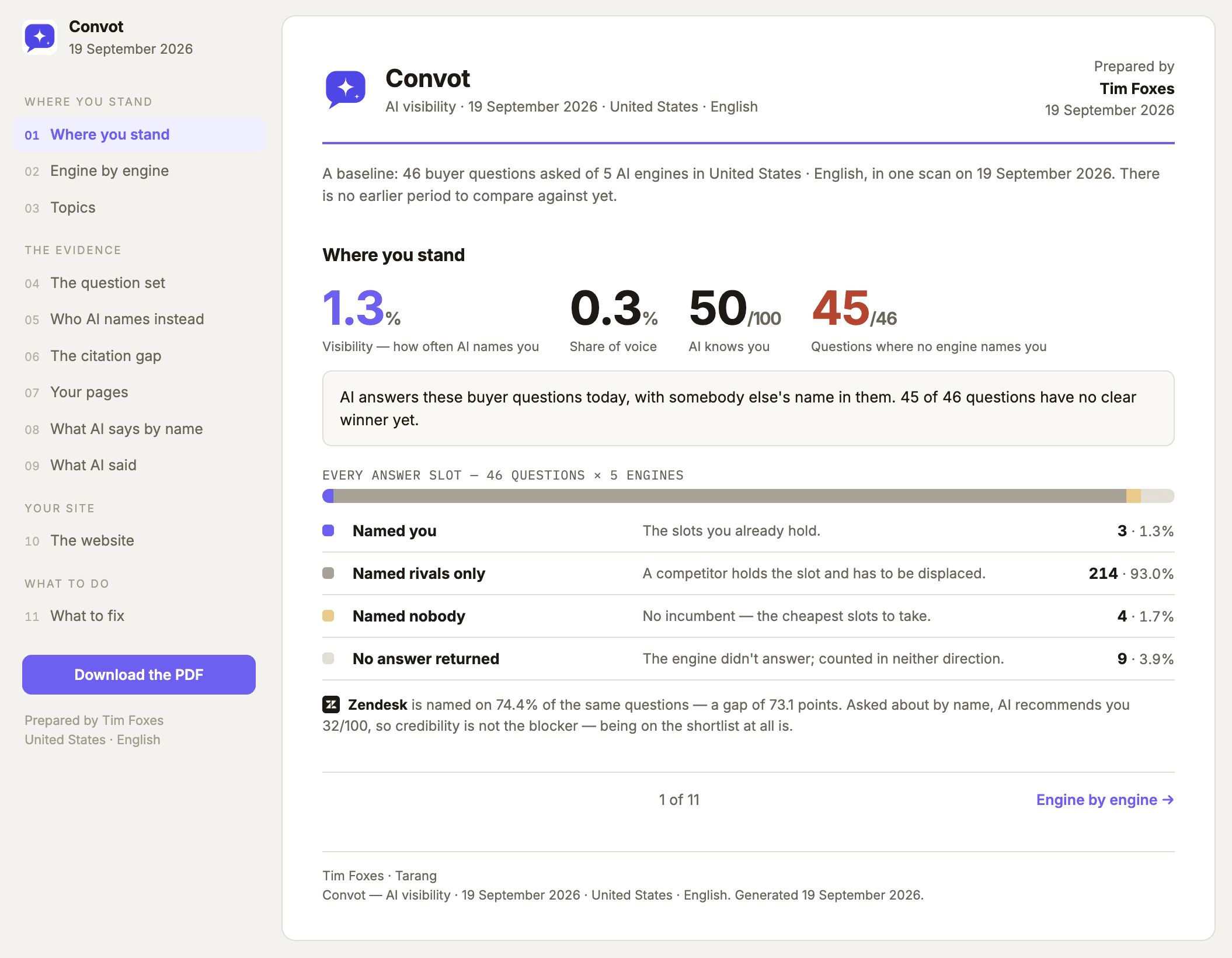
Task: Click the gray Named rivals only swatch
Action: (328, 573)
